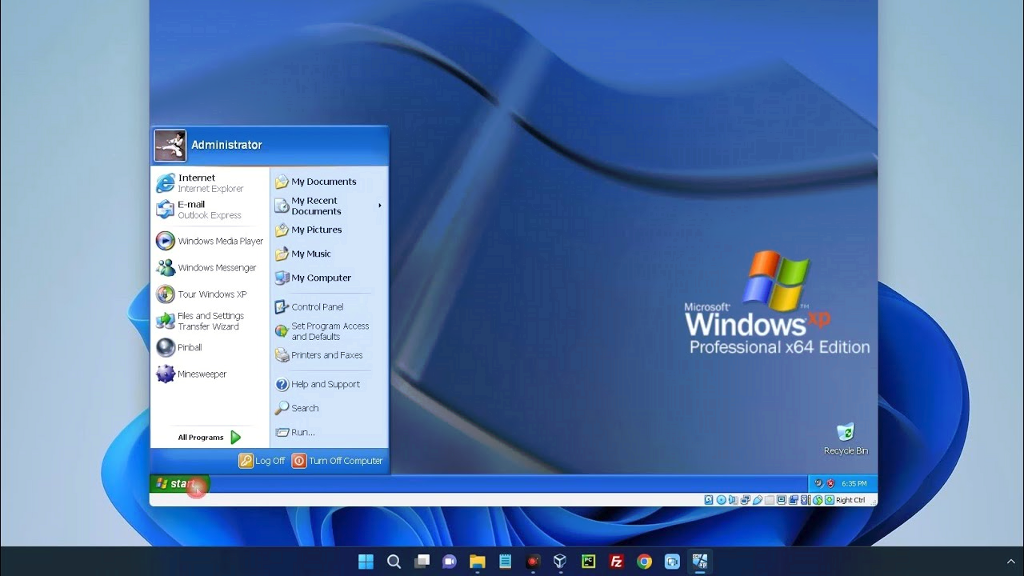Expand My Recent Documents submenu arrow
Screen dimensions: 1024x576
(x=379, y=206)
